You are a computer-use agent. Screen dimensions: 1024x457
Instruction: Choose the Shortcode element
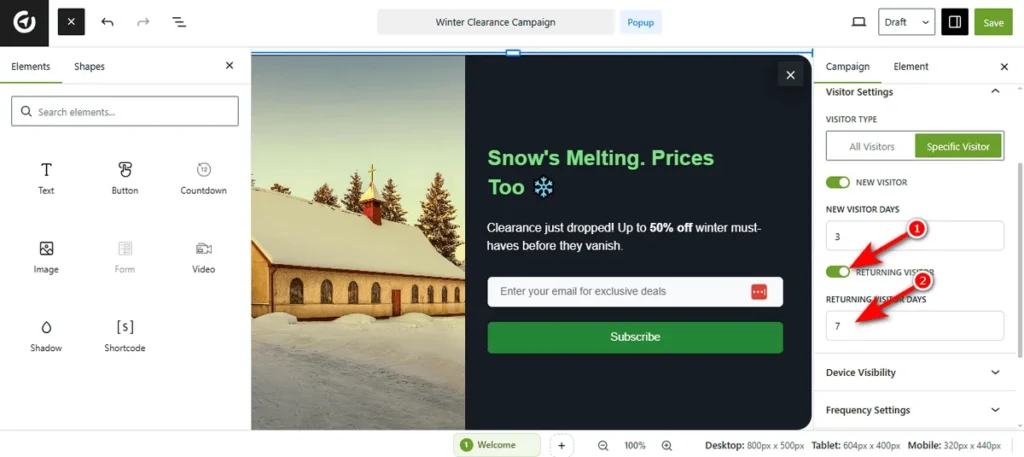pos(125,336)
